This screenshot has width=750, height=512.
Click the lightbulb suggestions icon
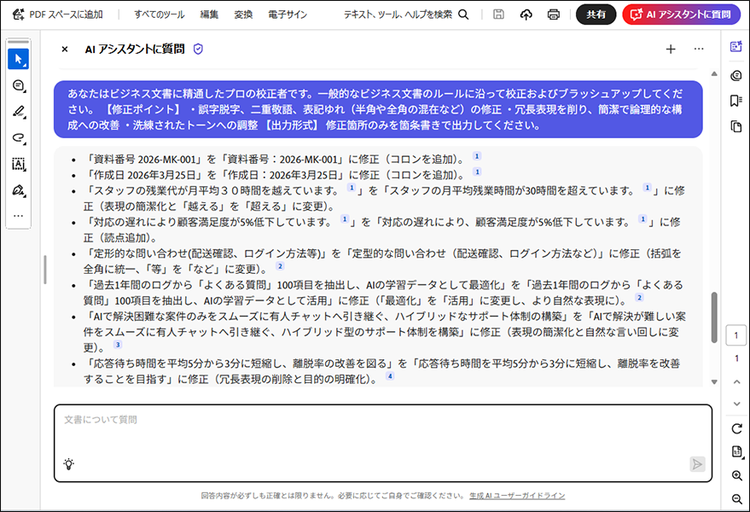[x=69, y=464]
